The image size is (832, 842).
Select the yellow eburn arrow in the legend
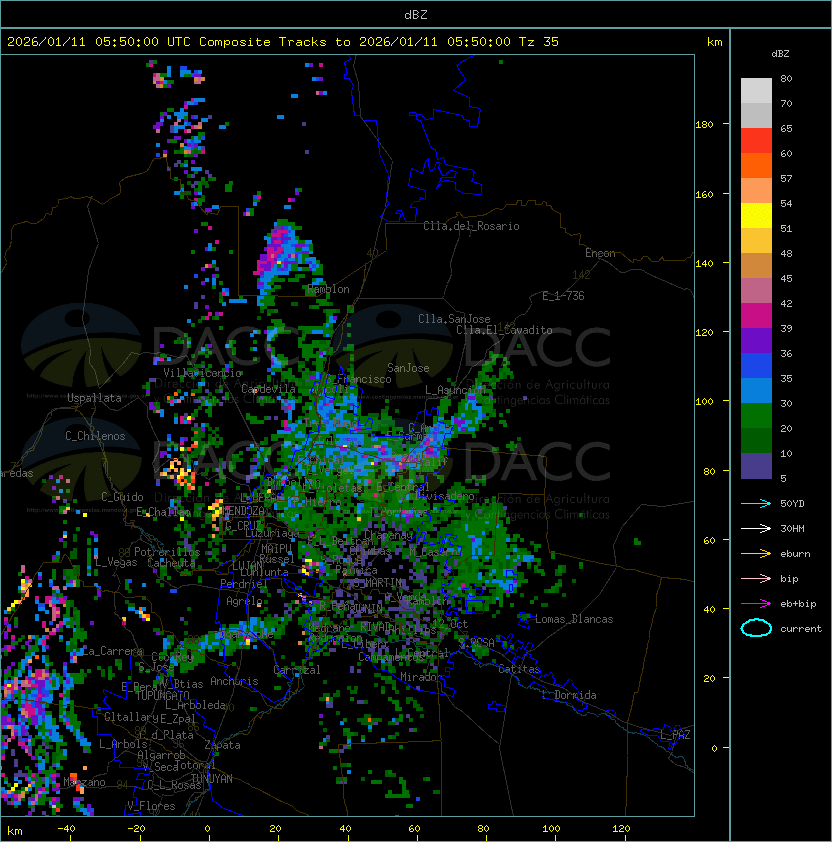pos(756,554)
